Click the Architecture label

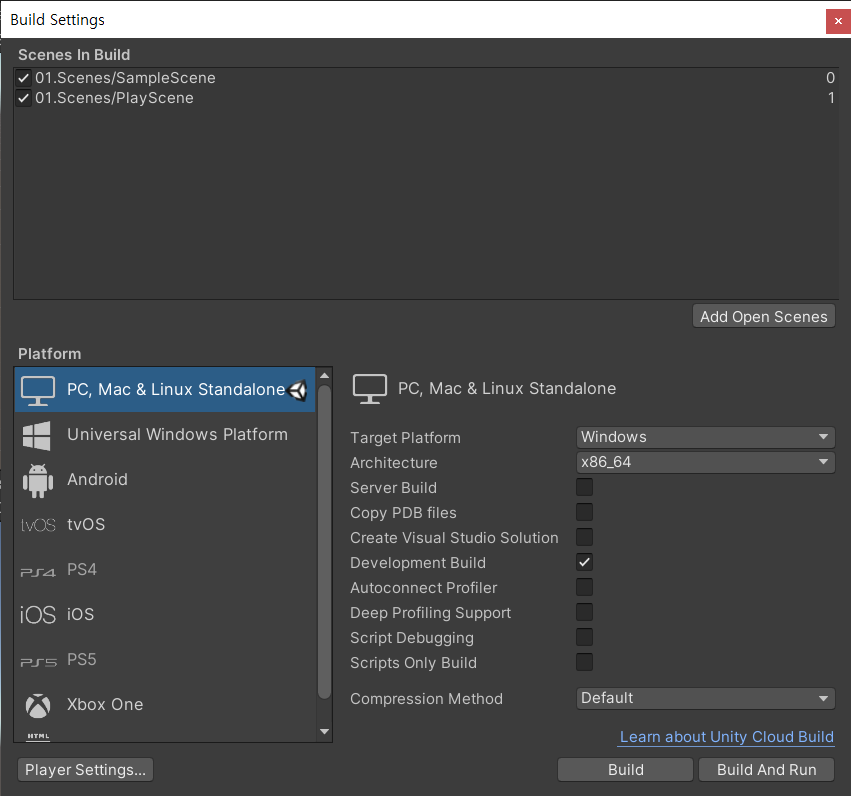pos(393,463)
